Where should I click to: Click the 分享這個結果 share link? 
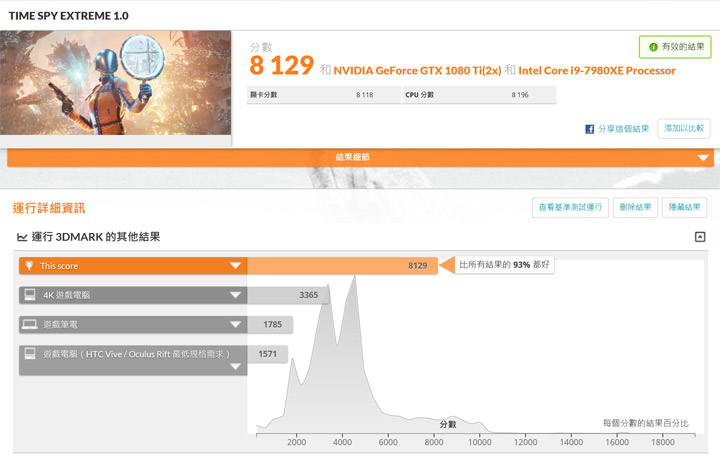[x=623, y=129]
